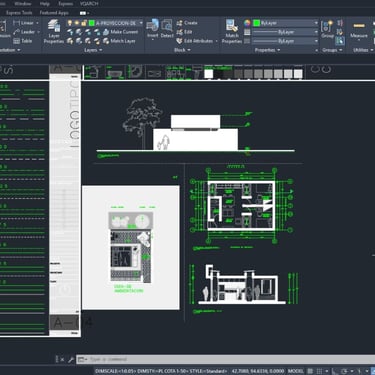Open the Window menu
375x375 pixels.
[x=23, y=4]
